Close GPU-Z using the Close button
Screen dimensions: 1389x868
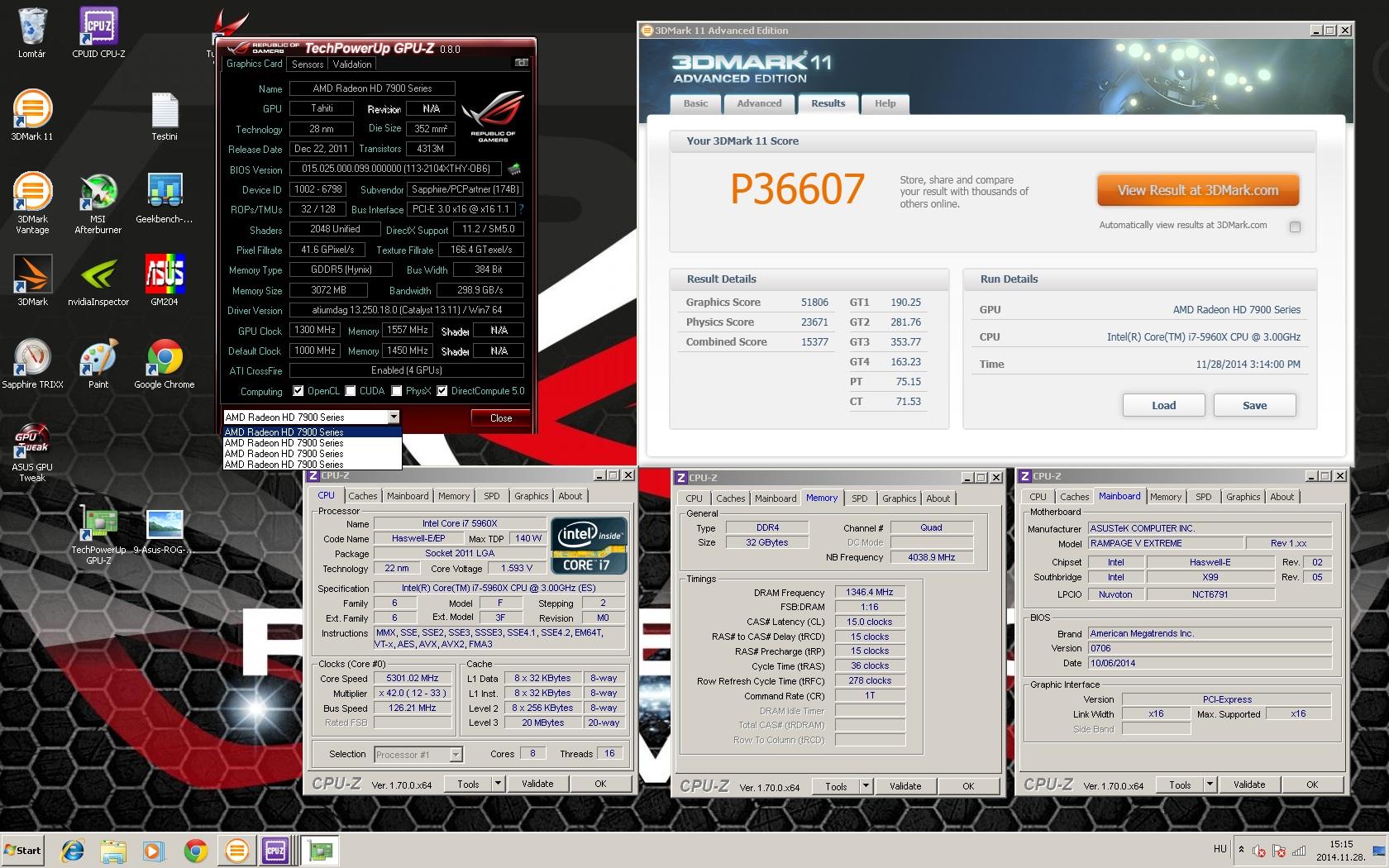point(500,418)
